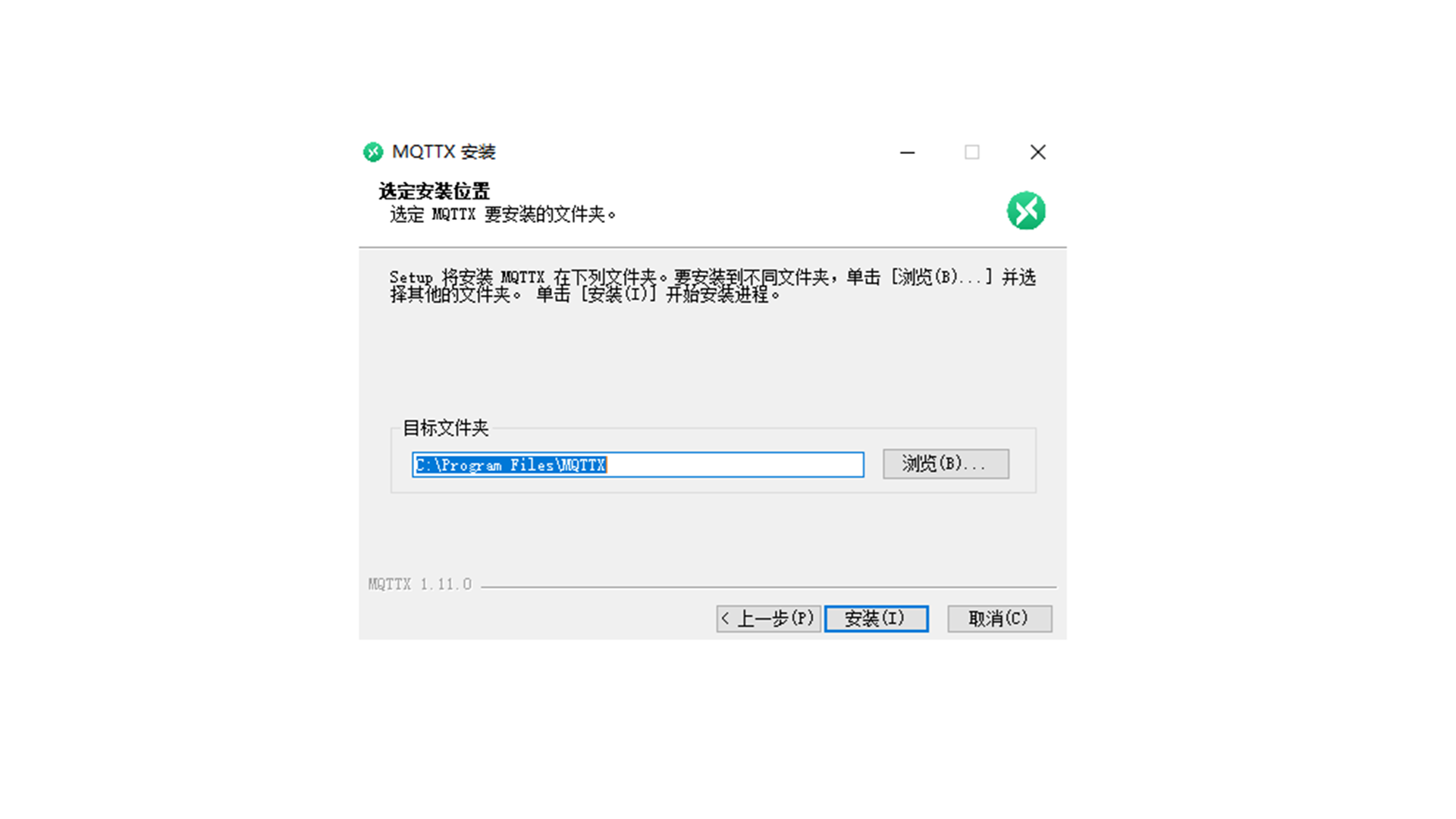Click the 目标文件夹 group label
This screenshot has width=1456, height=819.
tap(445, 428)
